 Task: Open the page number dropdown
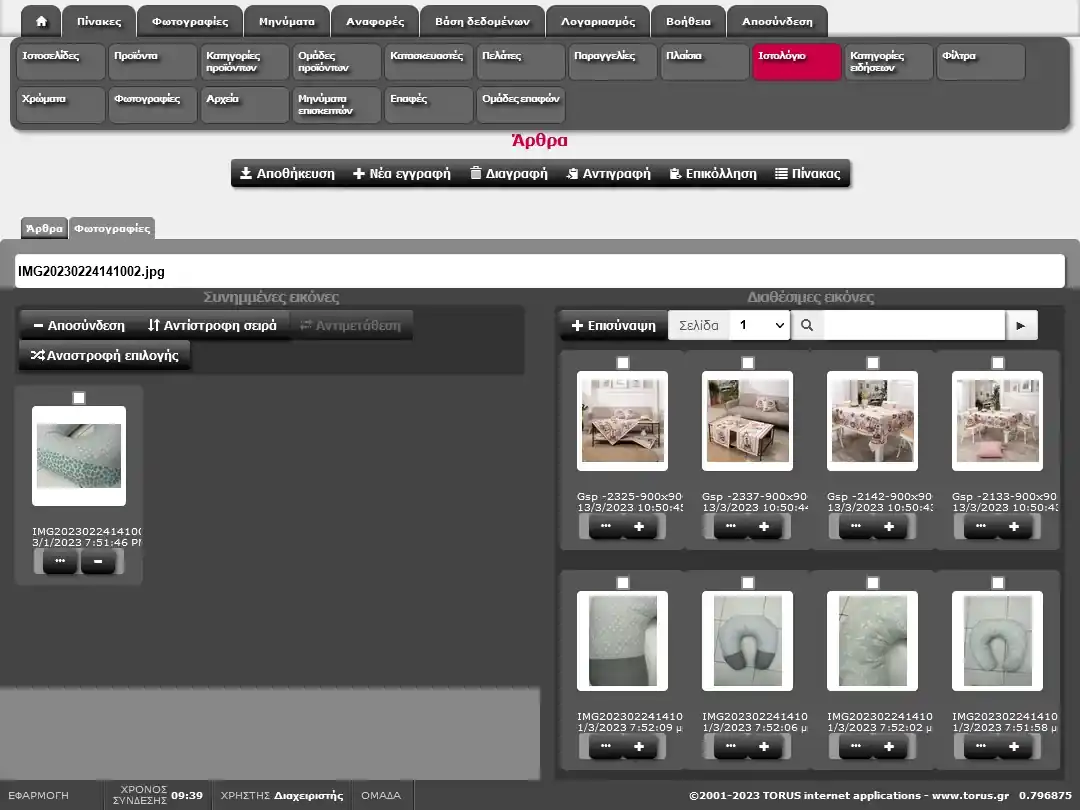[759, 325]
